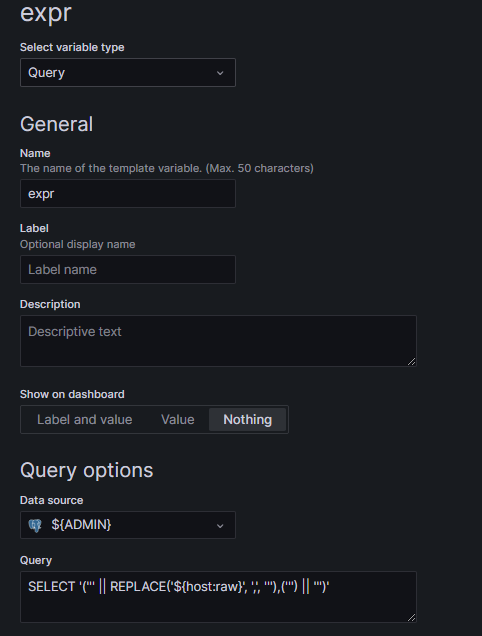Click the Query textarea resize grip
The height and width of the screenshot is (636, 482).
411,617
